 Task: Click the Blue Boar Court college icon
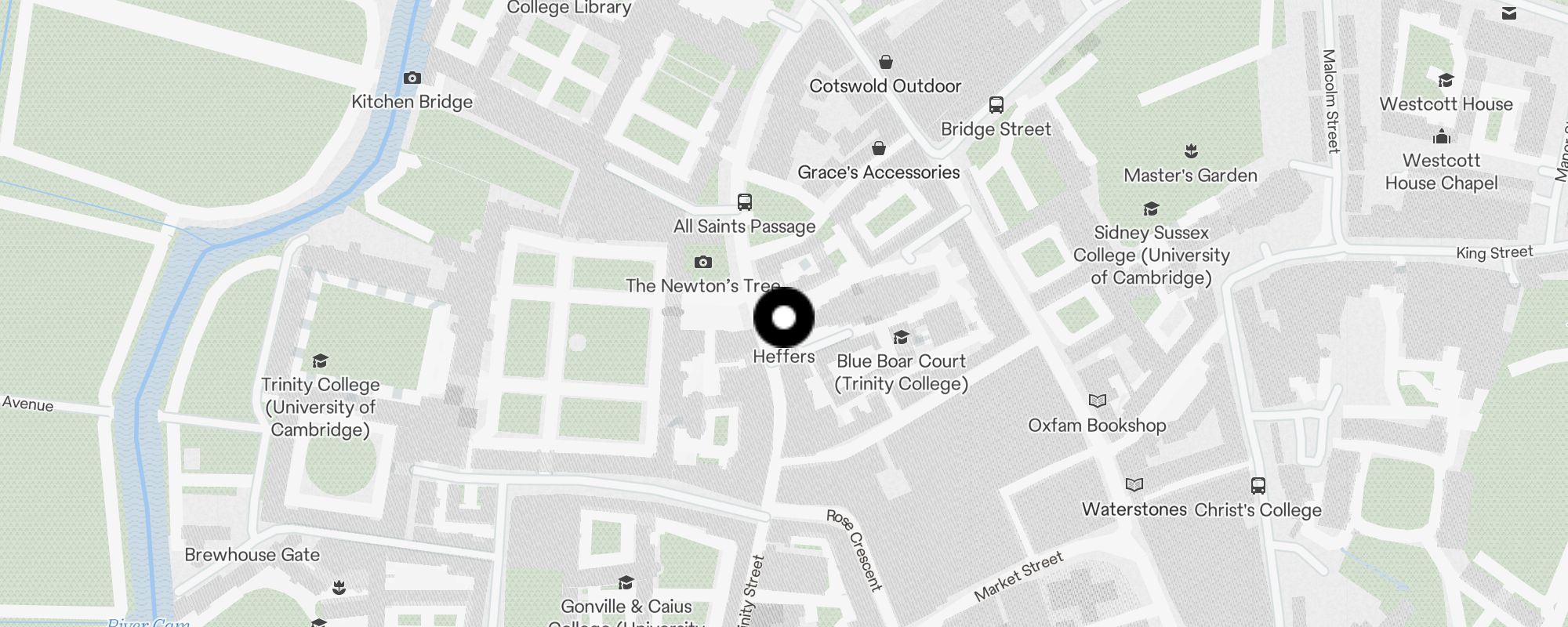point(902,337)
